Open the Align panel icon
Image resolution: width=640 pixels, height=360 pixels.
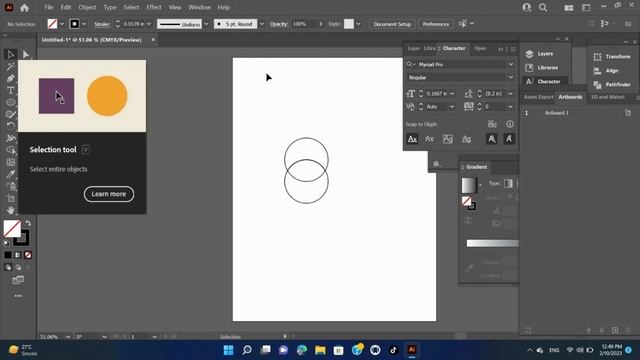597,71
